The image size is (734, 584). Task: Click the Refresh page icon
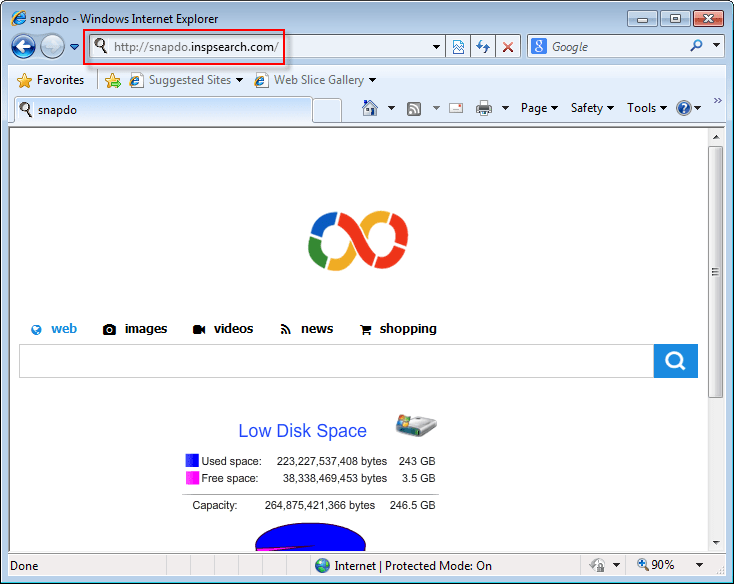pos(483,47)
